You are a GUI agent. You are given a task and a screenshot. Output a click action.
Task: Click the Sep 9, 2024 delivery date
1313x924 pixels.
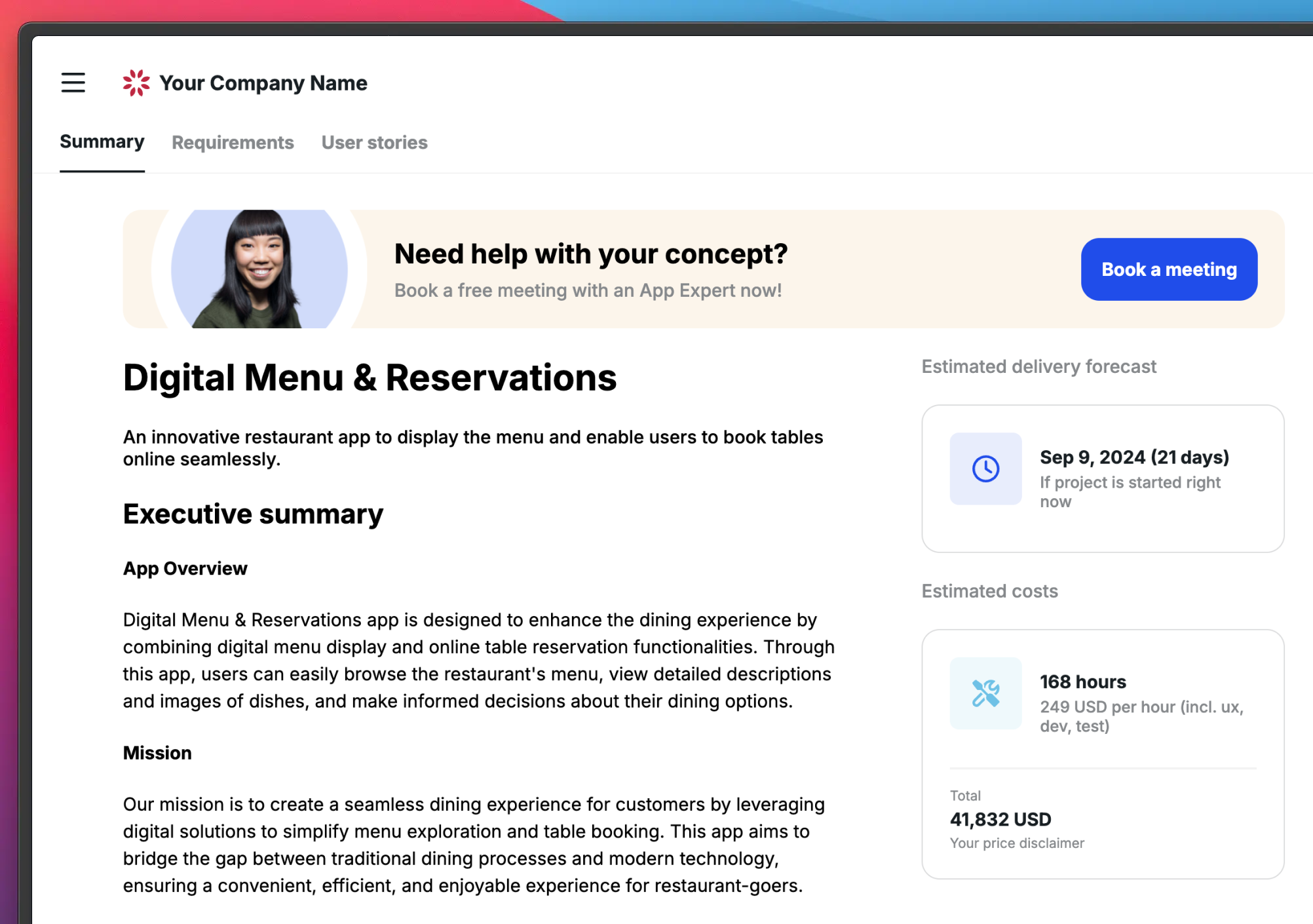pyautogui.click(x=1133, y=457)
